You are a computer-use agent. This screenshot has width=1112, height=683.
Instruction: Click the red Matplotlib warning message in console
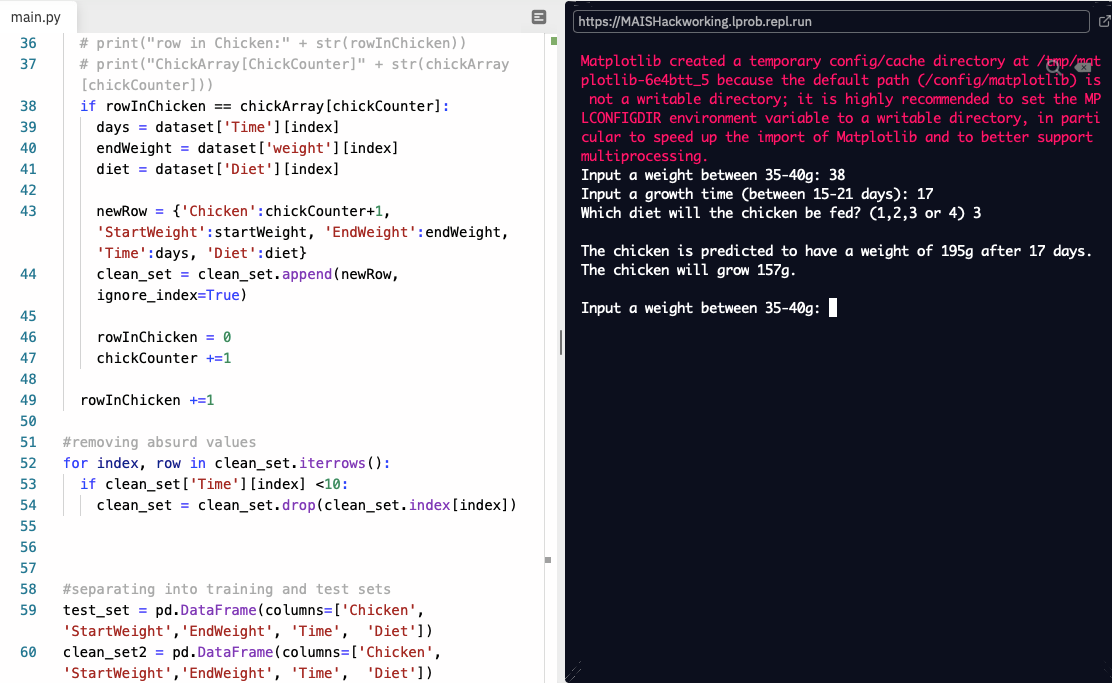840,109
